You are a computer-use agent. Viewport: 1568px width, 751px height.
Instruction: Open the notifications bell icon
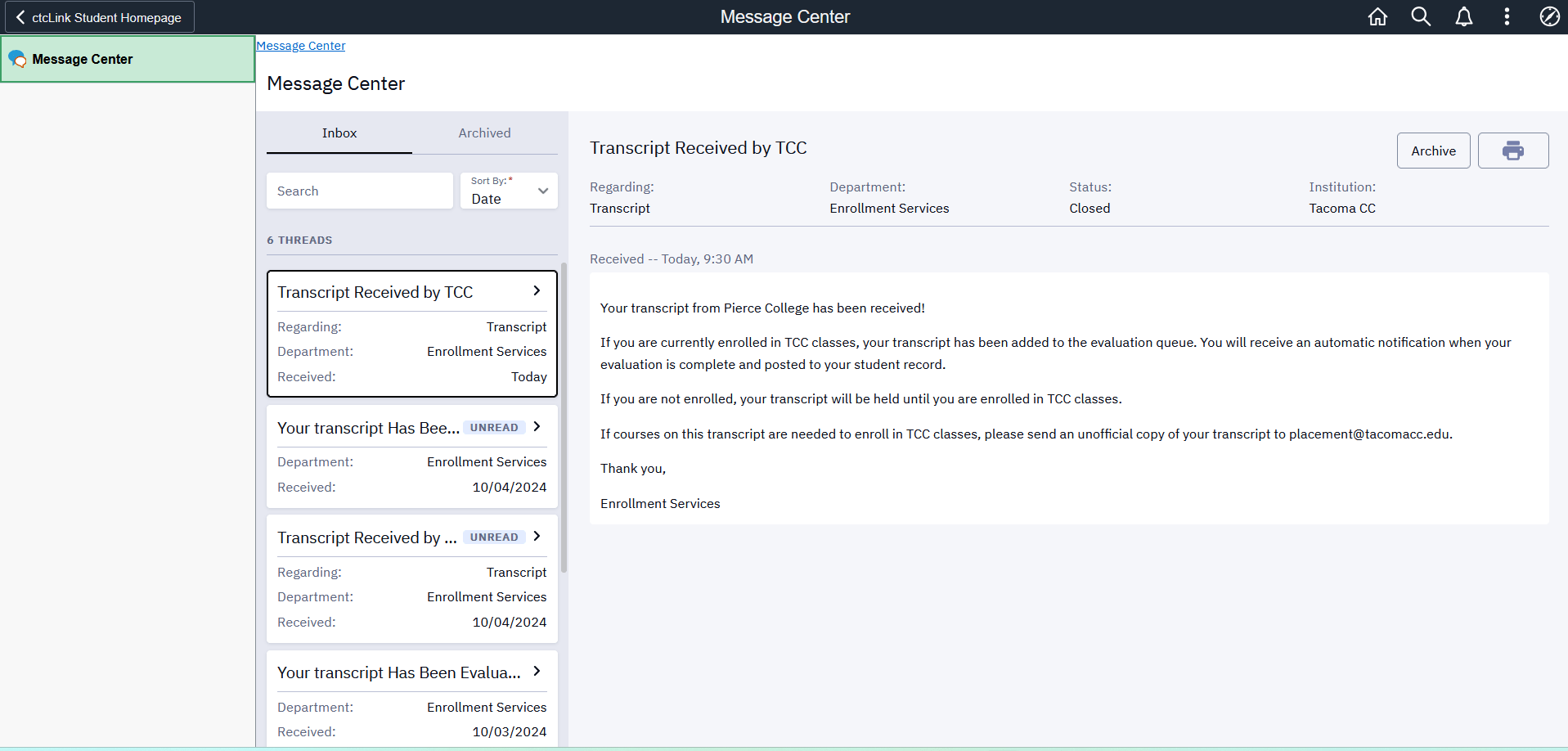[1464, 16]
